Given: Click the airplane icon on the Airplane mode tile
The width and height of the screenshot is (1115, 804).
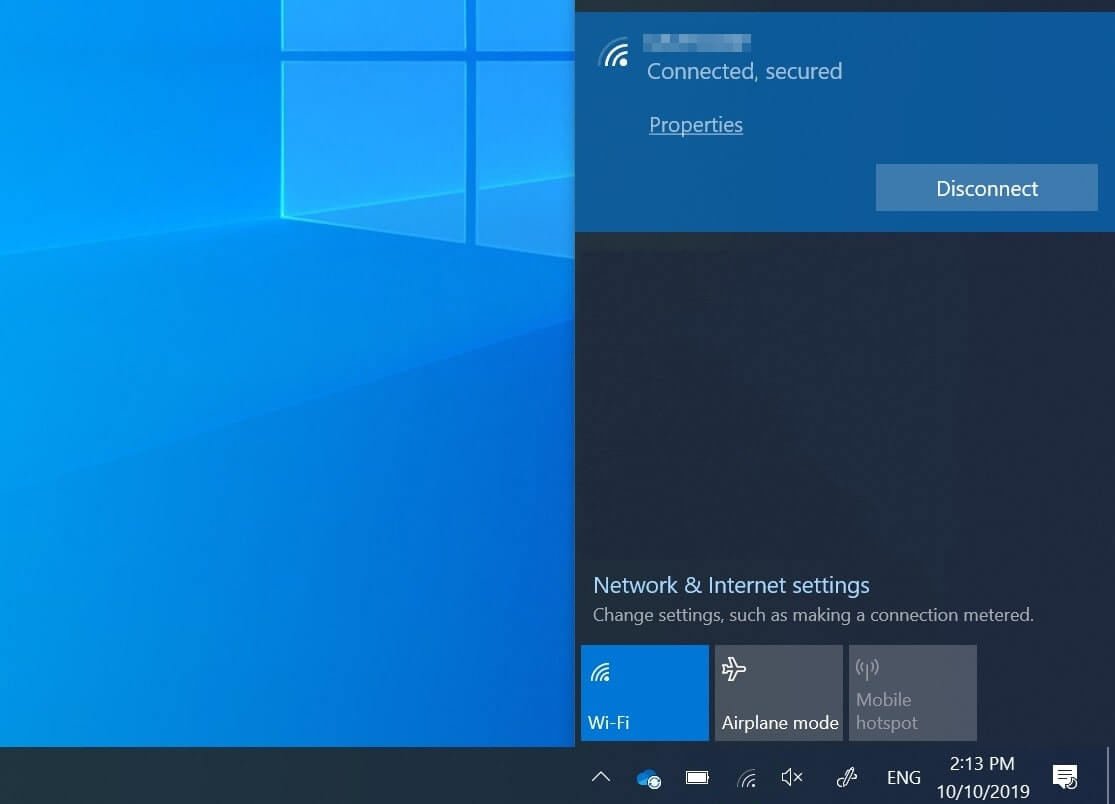Looking at the screenshot, I should (735, 669).
